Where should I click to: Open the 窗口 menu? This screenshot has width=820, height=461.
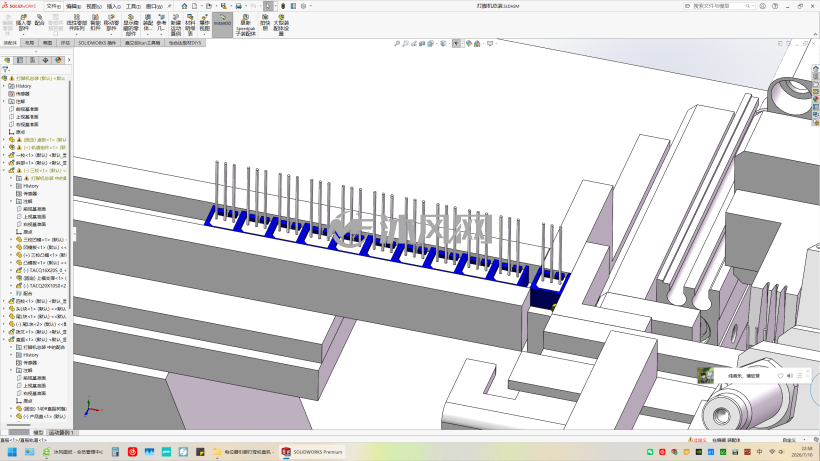[x=153, y=6]
